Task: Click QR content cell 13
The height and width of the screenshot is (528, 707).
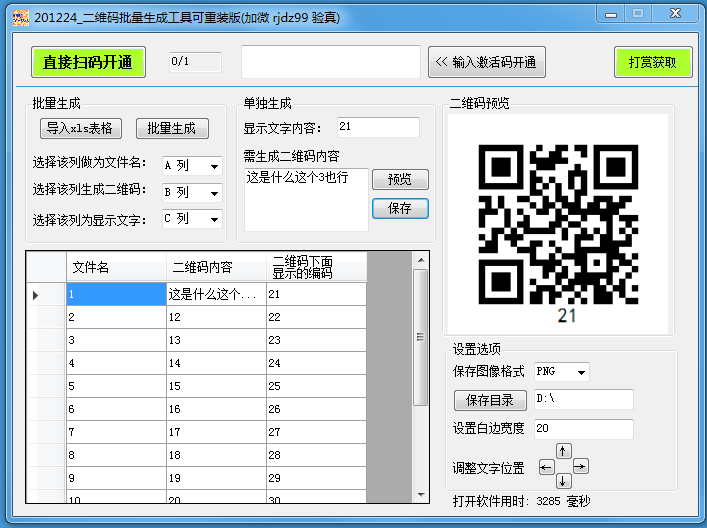Action: (x=216, y=340)
